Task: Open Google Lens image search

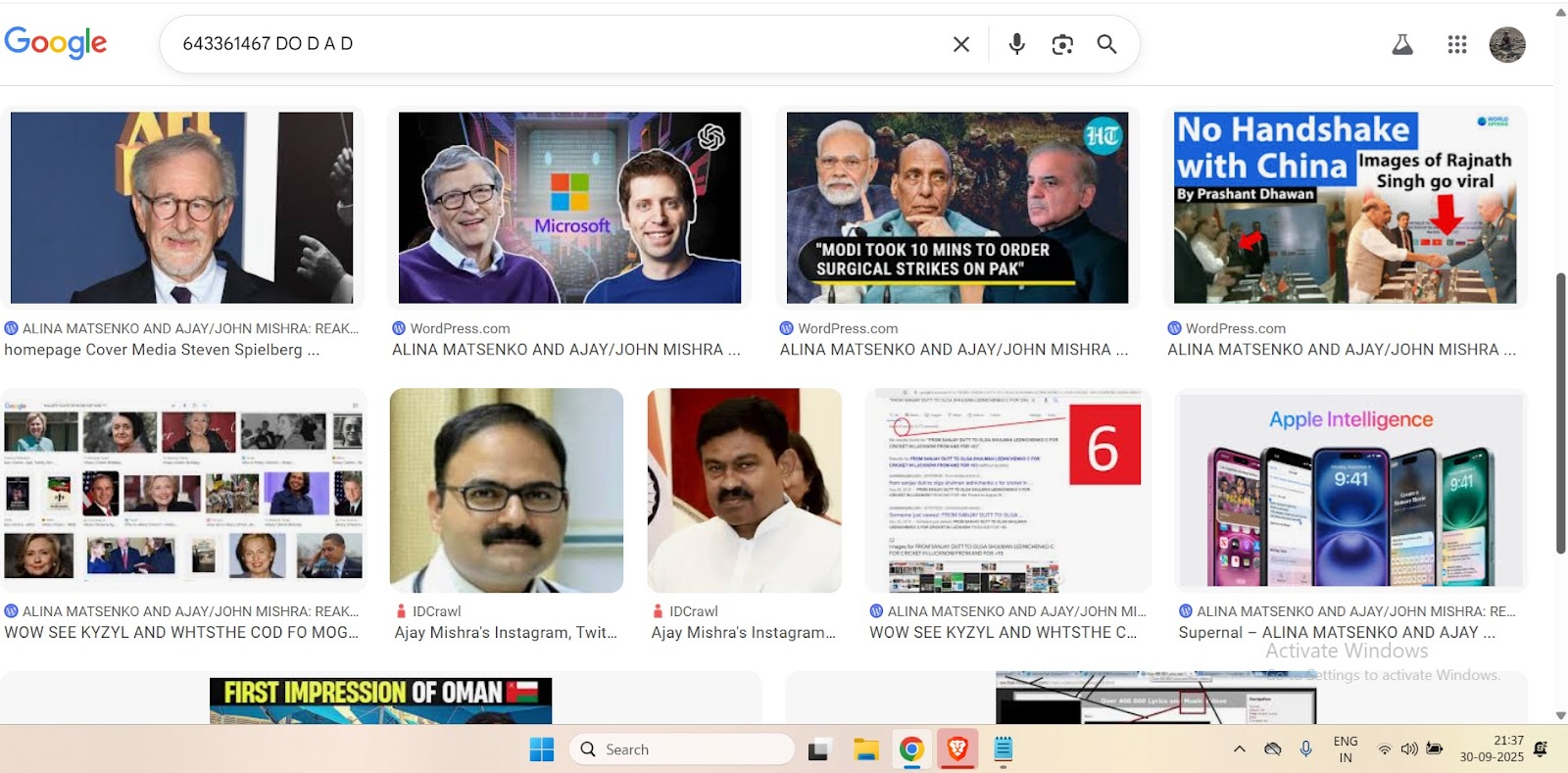Action: click(1062, 44)
